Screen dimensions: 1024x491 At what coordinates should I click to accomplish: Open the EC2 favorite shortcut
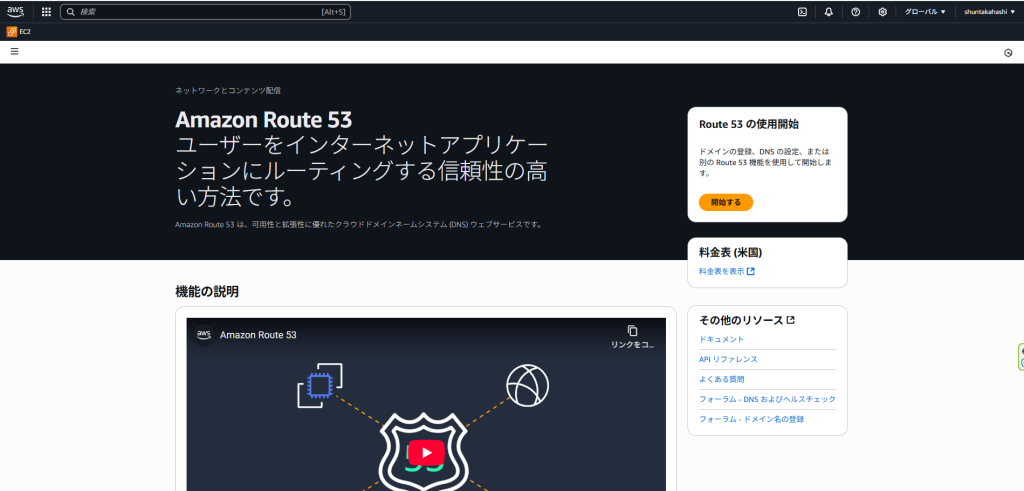[x=18, y=31]
